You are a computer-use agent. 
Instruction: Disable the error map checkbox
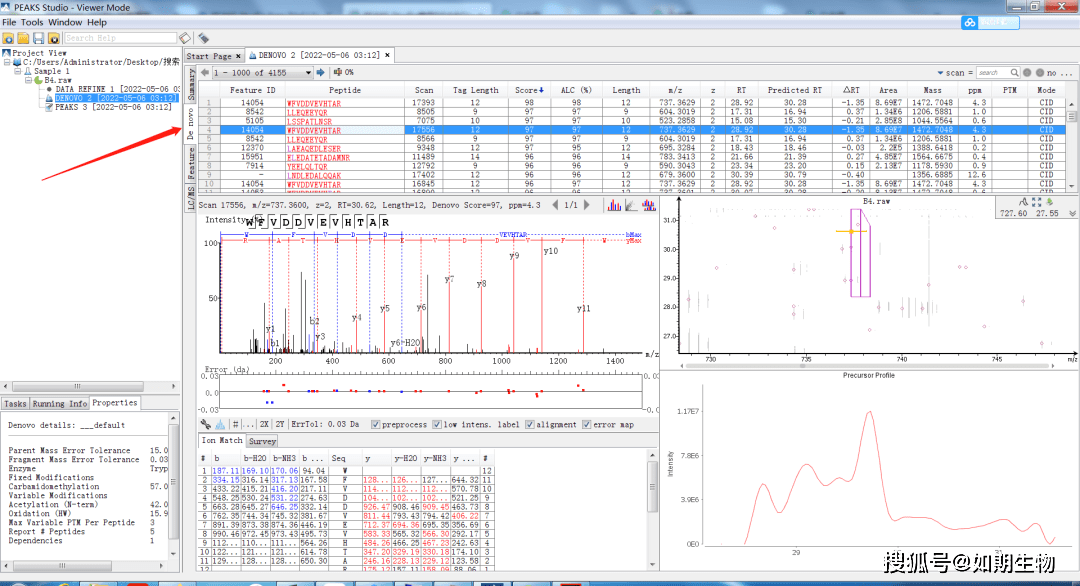[585, 424]
